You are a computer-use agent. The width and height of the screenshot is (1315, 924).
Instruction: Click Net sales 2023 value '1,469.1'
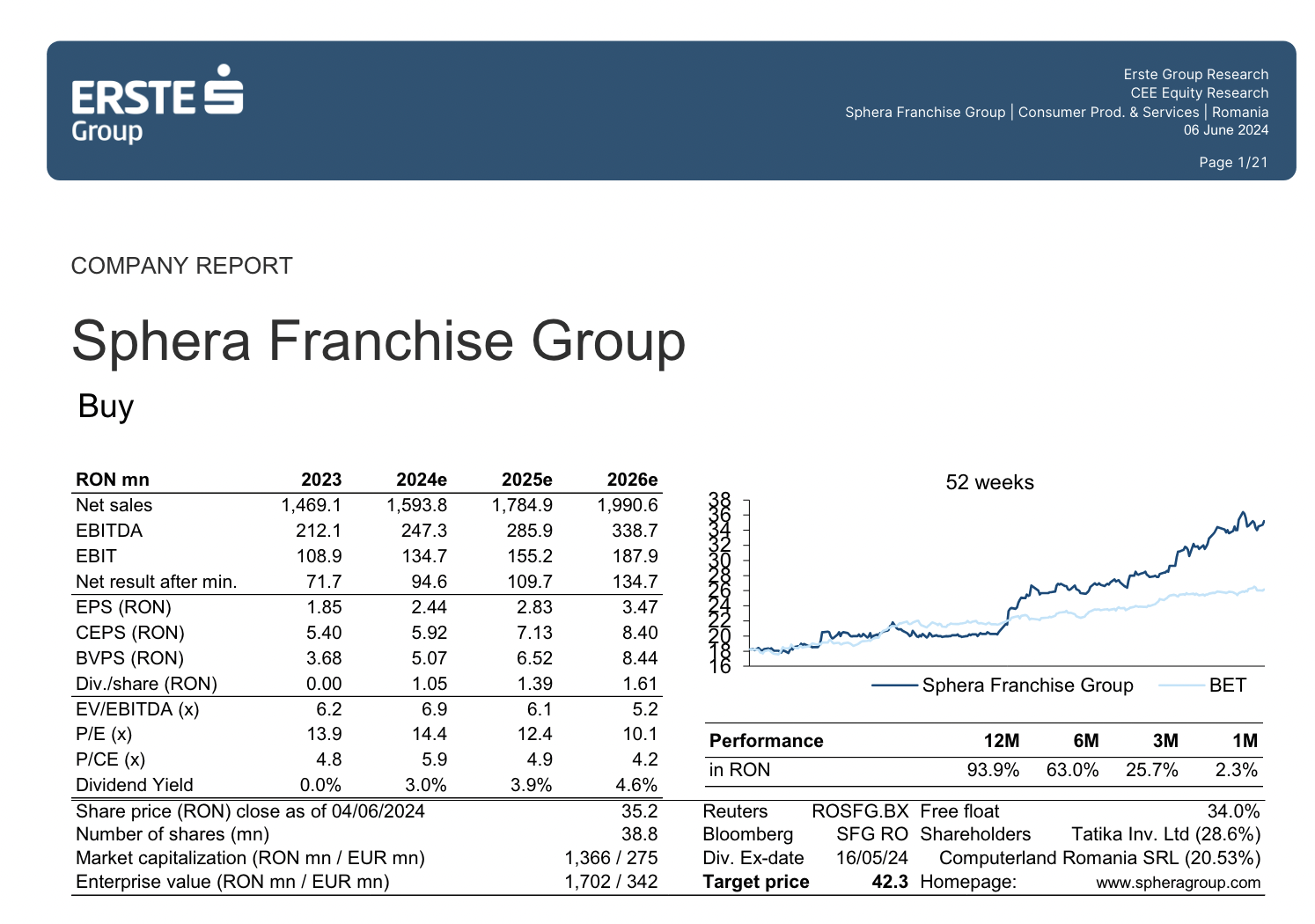coord(311,505)
